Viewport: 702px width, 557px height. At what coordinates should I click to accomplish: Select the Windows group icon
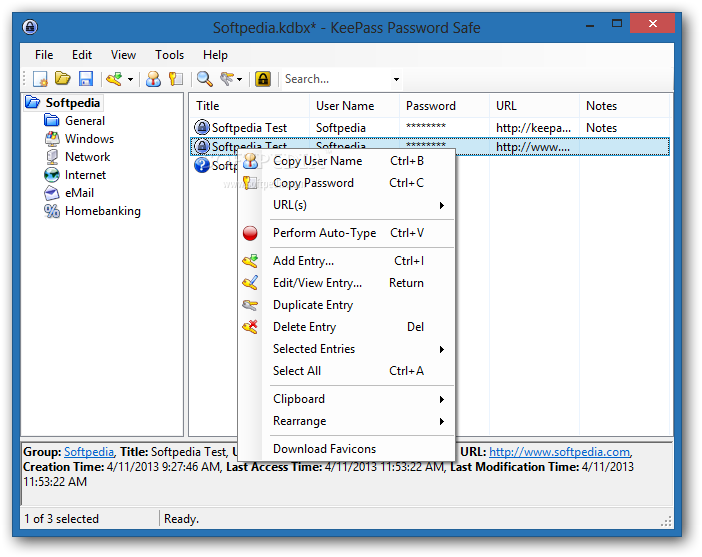pyautogui.click(x=52, y=139)
